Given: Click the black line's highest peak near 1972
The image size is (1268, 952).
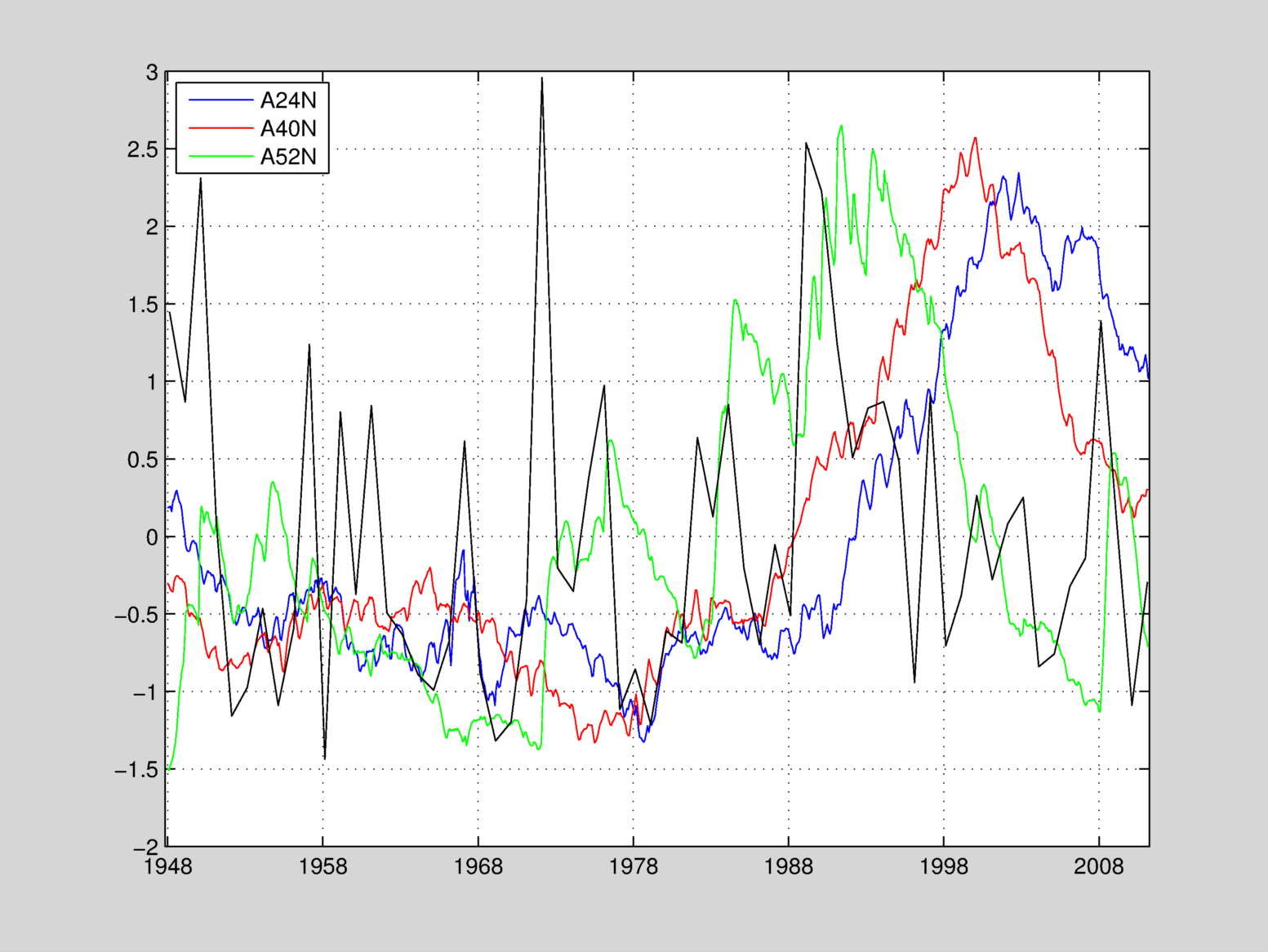Looking at the screenshot, I should click(x=542, y=79).
